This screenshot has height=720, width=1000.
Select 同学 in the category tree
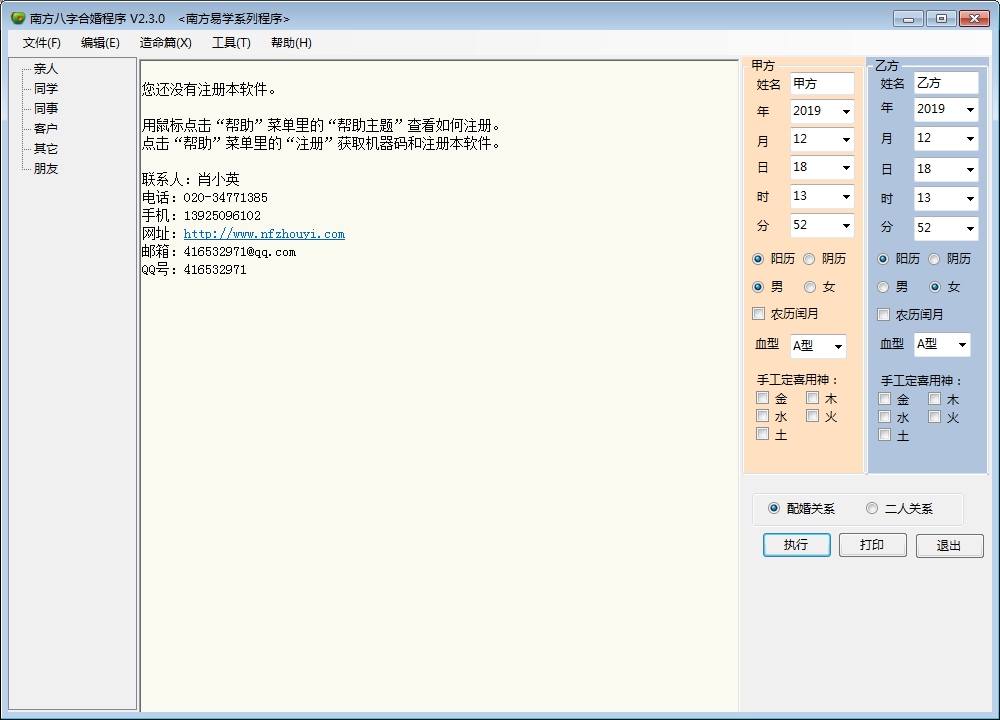46,89
